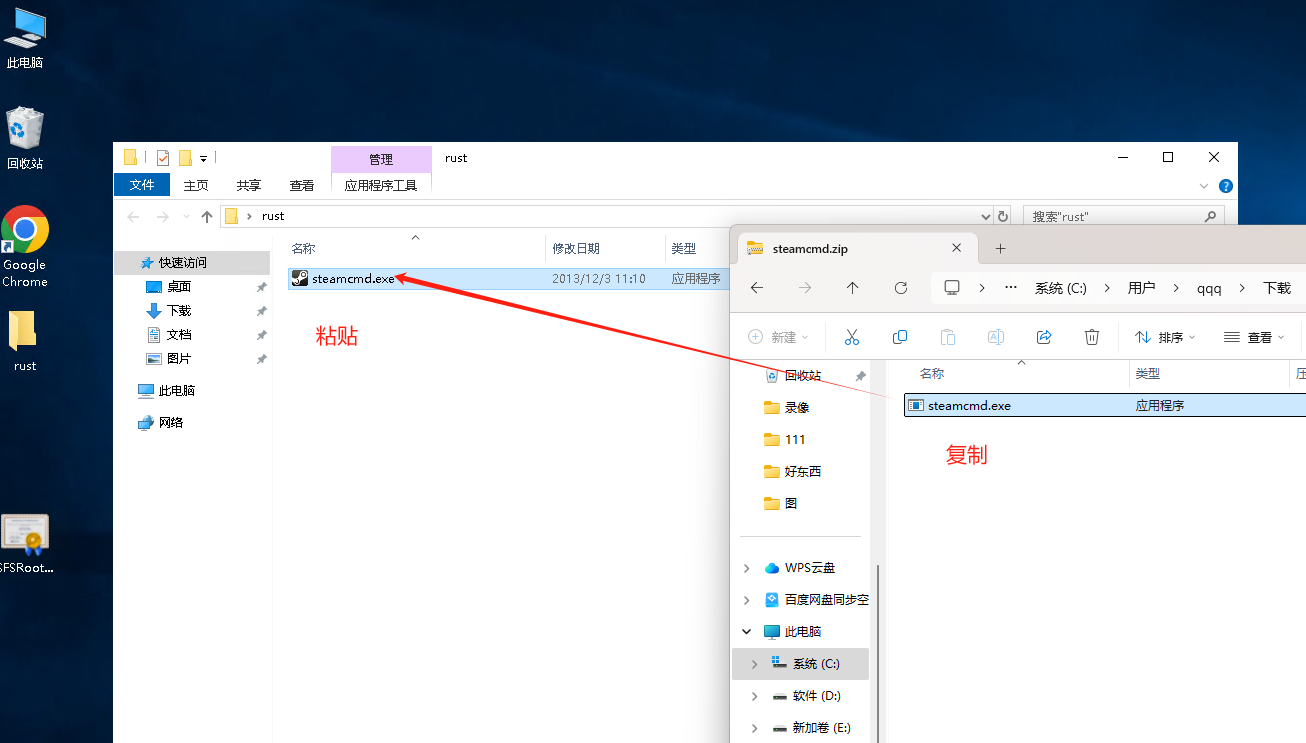
Task: Open the 好东西 folder in the sidebar
Action: (803, 471)
